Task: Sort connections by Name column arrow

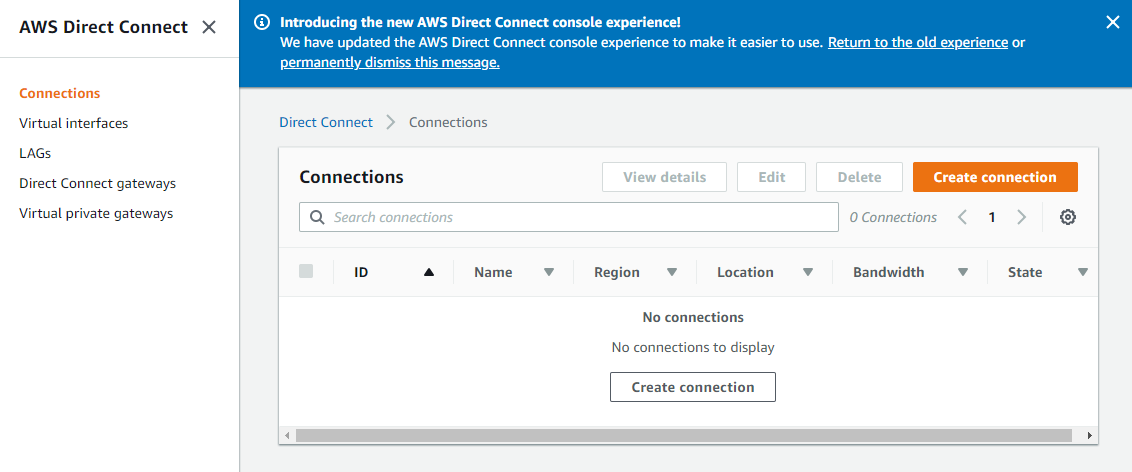Action: tap(549, 272)
